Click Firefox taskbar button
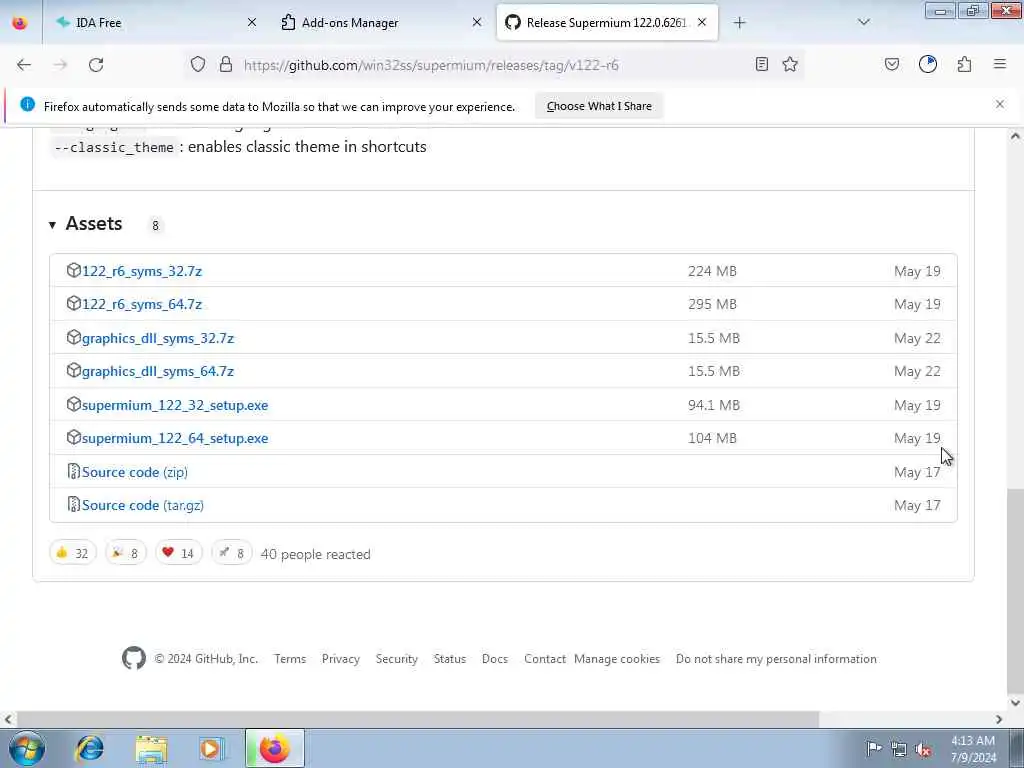 (x=275, y=748)
